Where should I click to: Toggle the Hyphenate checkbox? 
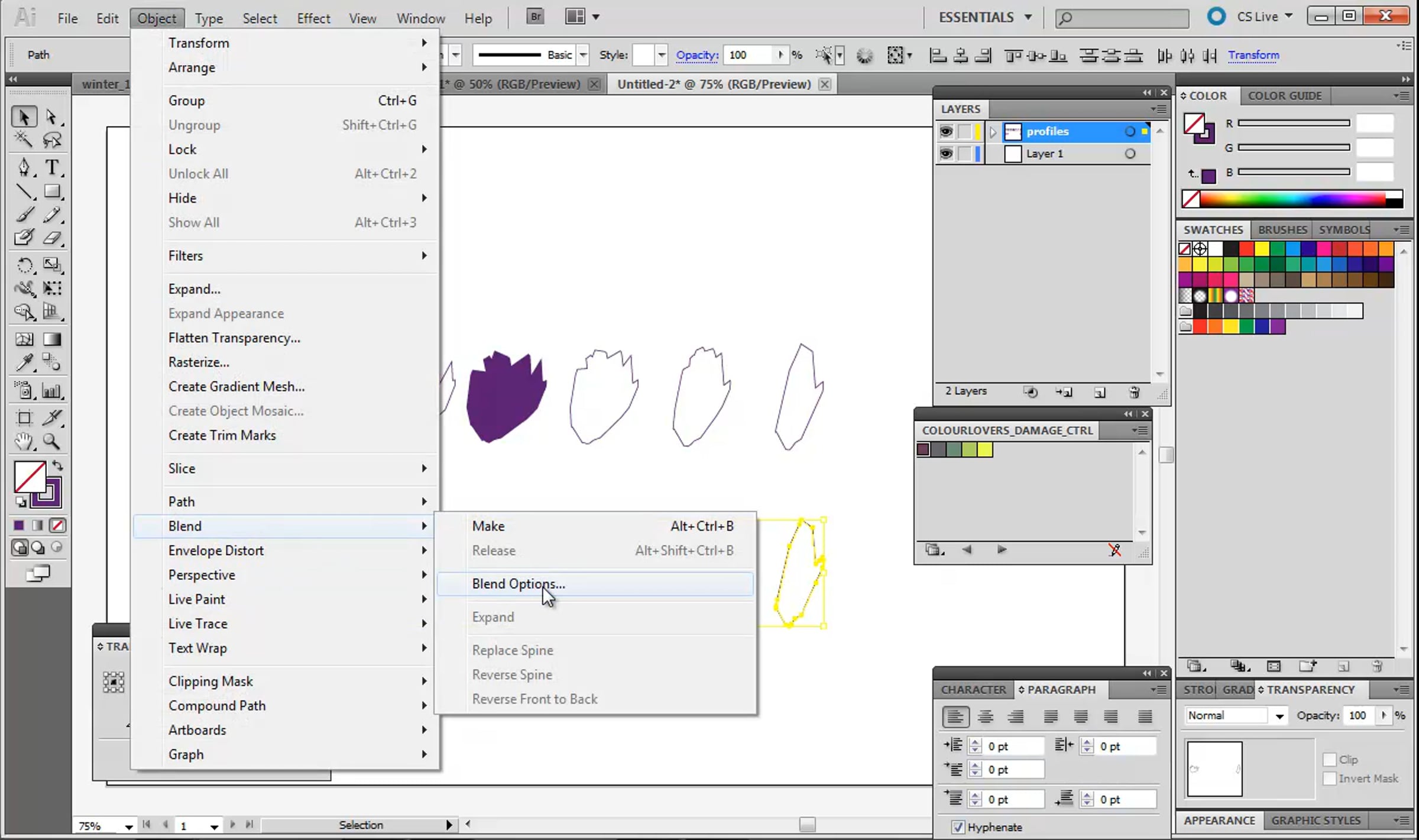[958, 827]
